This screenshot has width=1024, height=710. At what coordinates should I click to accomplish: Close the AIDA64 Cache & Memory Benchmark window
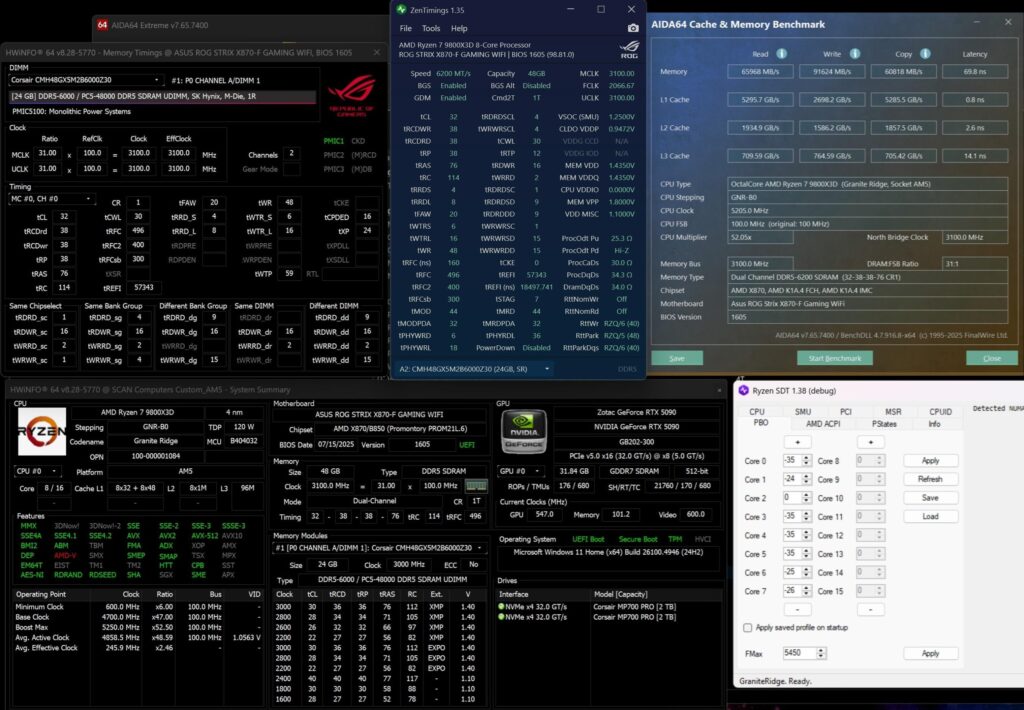click(x=1008, y=22)
